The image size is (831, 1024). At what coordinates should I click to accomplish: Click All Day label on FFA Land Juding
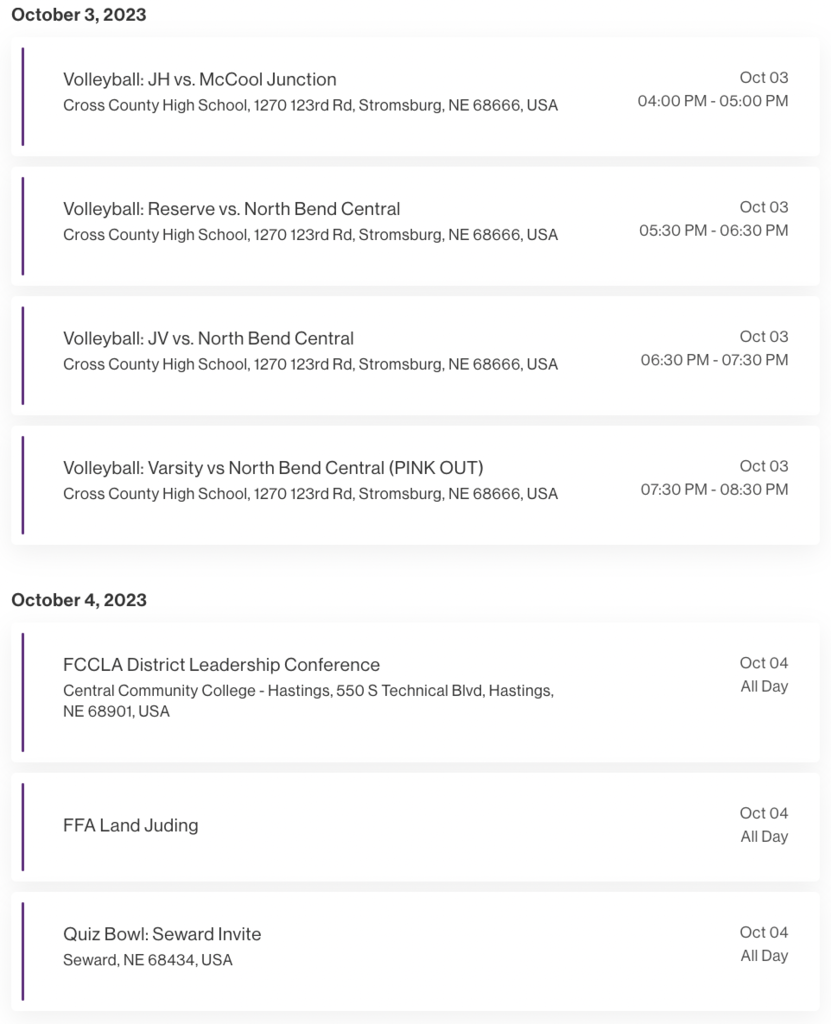point(764,837)
